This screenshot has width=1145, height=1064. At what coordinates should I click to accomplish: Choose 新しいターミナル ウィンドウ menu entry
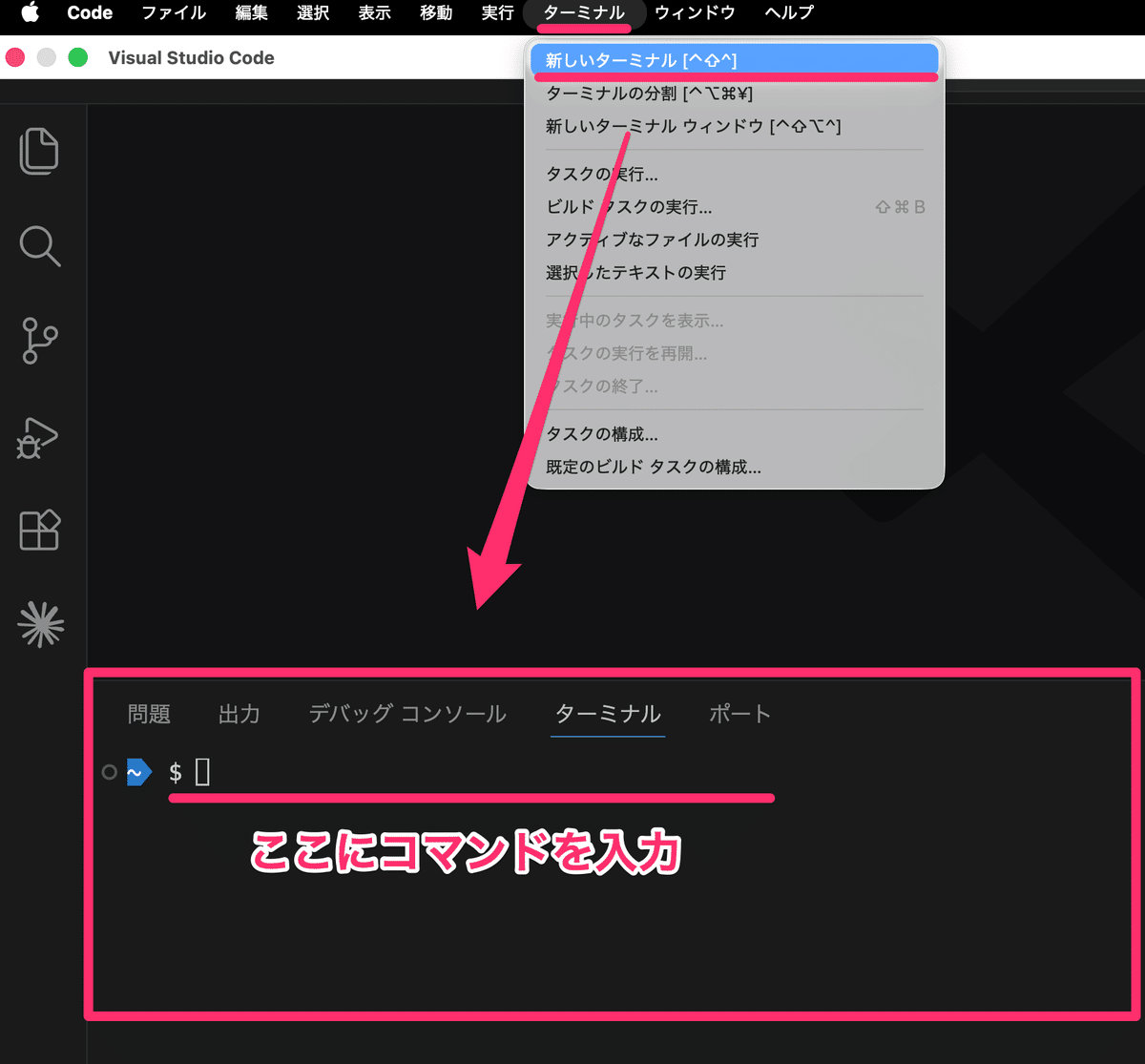[x=735, y=126]
